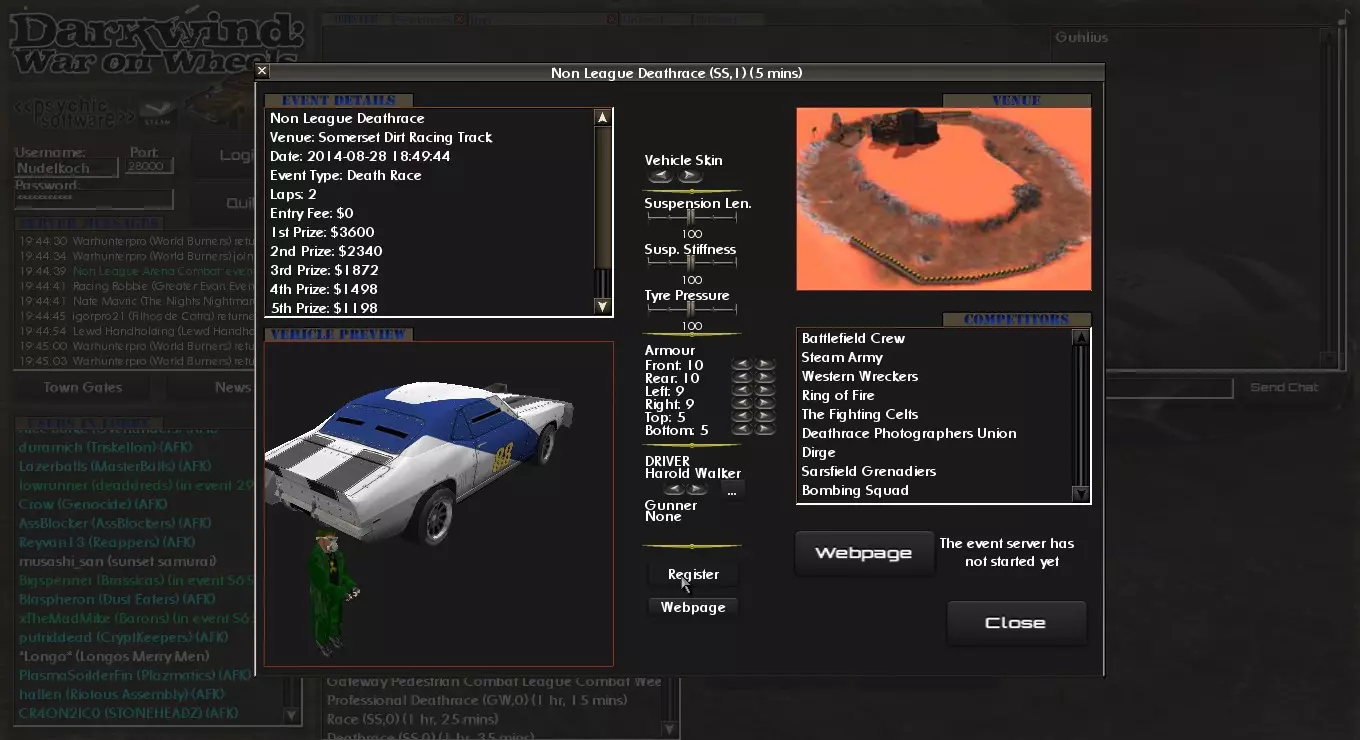The image size is (1360, 740).
Task: Click the Username field in background window
Action: click(66, 168)
